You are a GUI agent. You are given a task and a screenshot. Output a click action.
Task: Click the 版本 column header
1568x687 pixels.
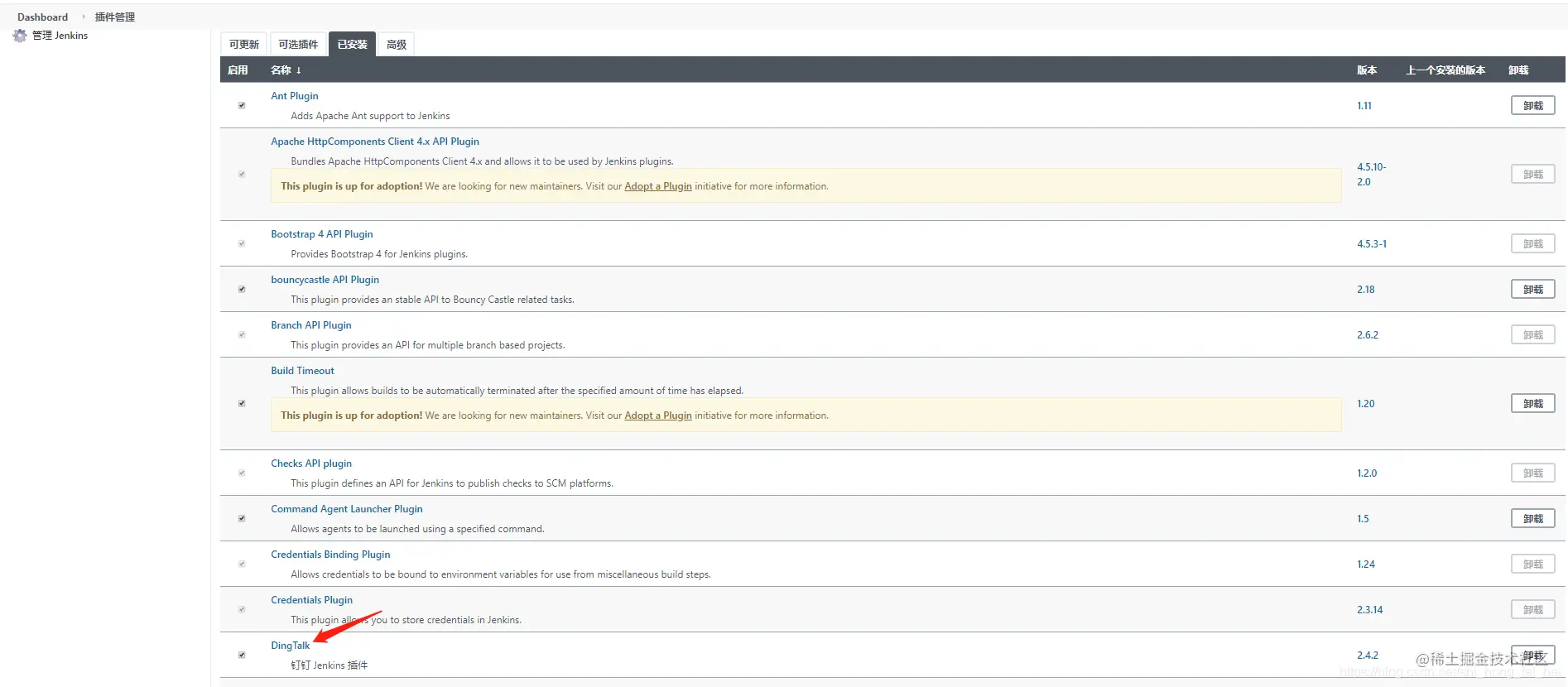pyautogui.click(x=1367, y=70)
